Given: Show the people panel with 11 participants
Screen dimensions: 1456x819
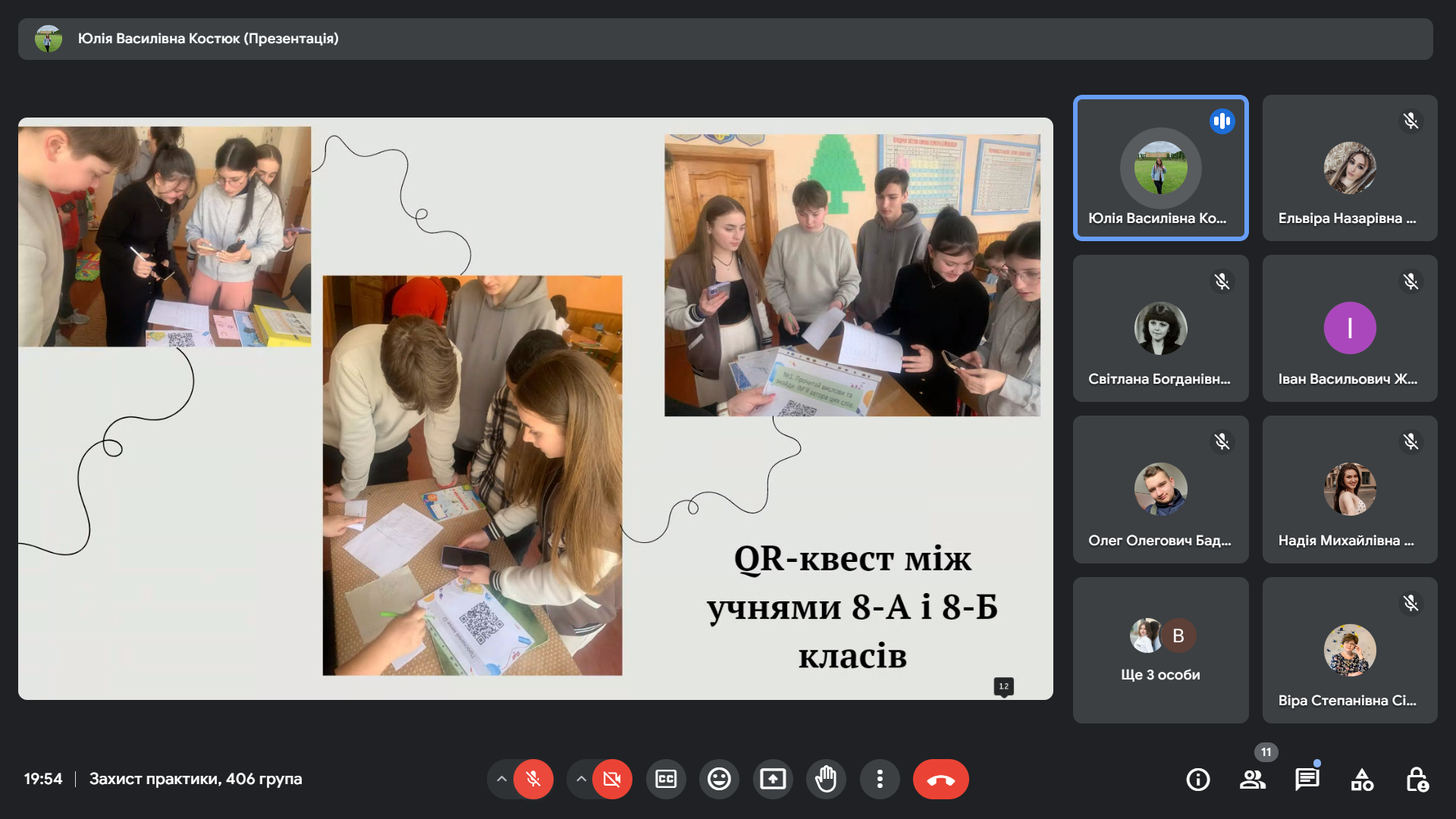Looking at the screenshot, I should pos(1253,779).
